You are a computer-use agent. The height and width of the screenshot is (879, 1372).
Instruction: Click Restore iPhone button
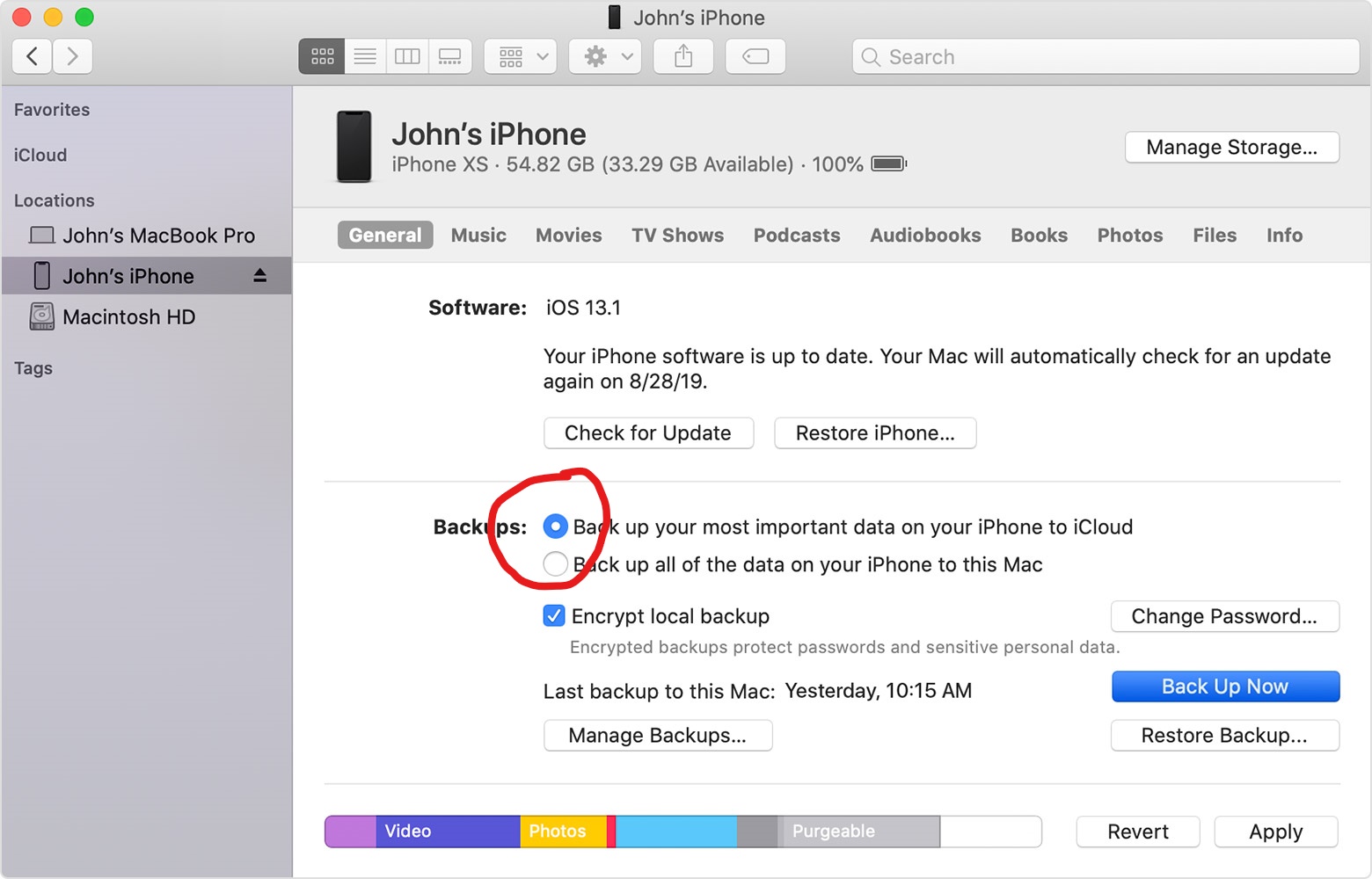[x=875, y=433]
